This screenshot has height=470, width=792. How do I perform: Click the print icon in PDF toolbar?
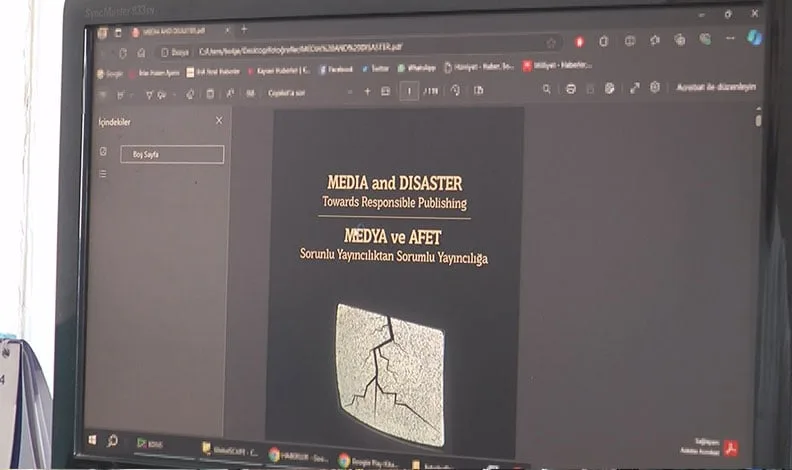click(x=570, y=89)
